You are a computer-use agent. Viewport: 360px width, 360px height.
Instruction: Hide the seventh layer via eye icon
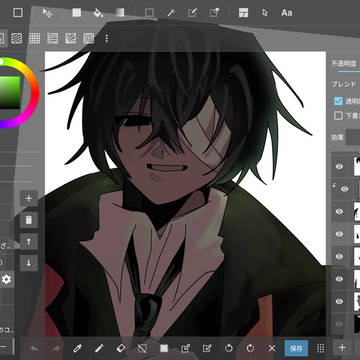(x=339, y=301)
